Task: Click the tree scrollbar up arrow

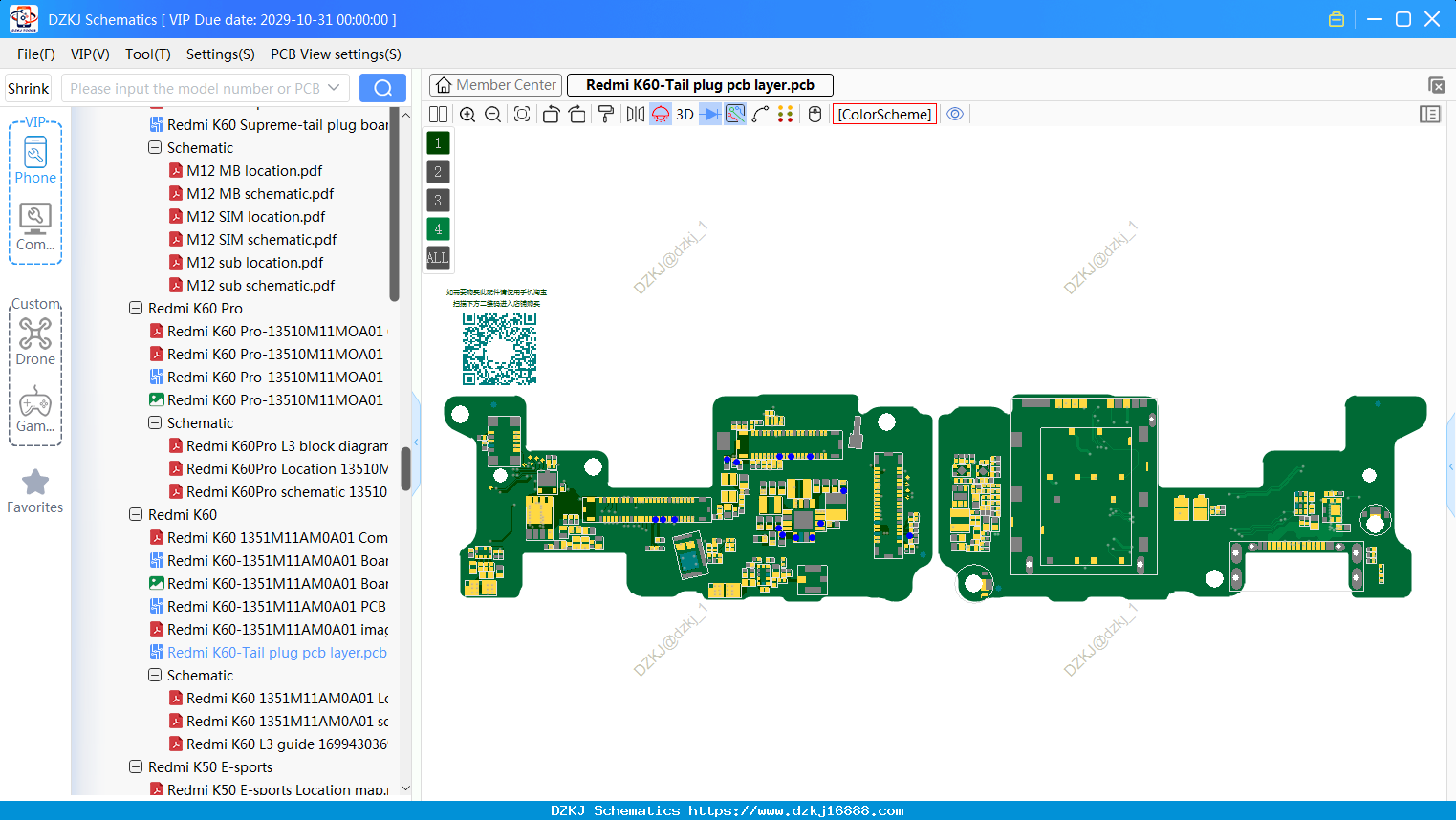Action: [x=405, y=115]
